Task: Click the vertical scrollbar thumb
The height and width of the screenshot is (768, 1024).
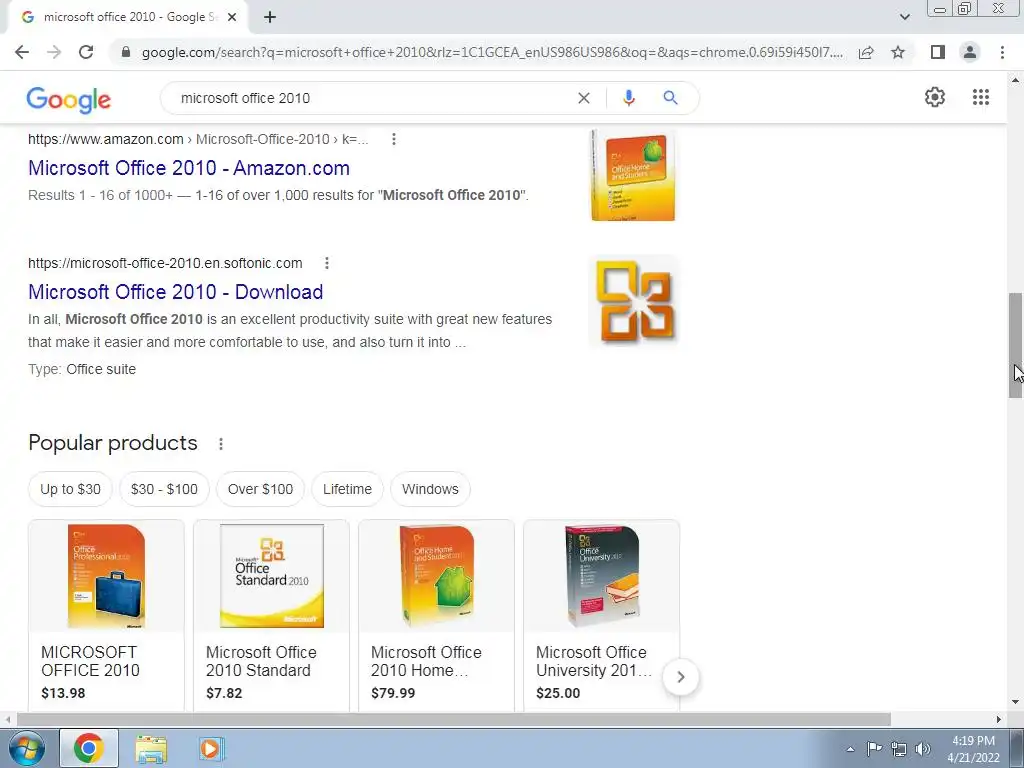Action: (x=1015, y=345)
